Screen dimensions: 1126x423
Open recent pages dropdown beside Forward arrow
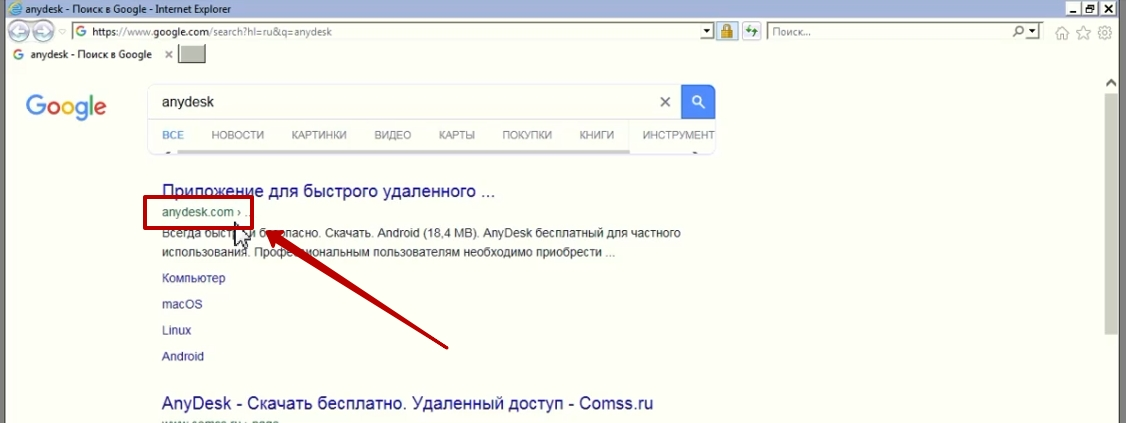coord(62,32)
